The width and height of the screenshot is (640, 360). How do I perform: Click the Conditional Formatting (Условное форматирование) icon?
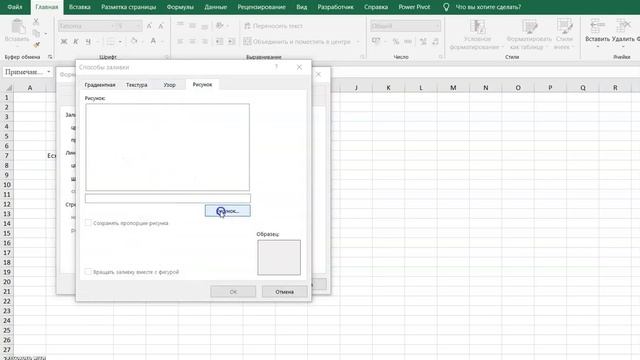477,27
